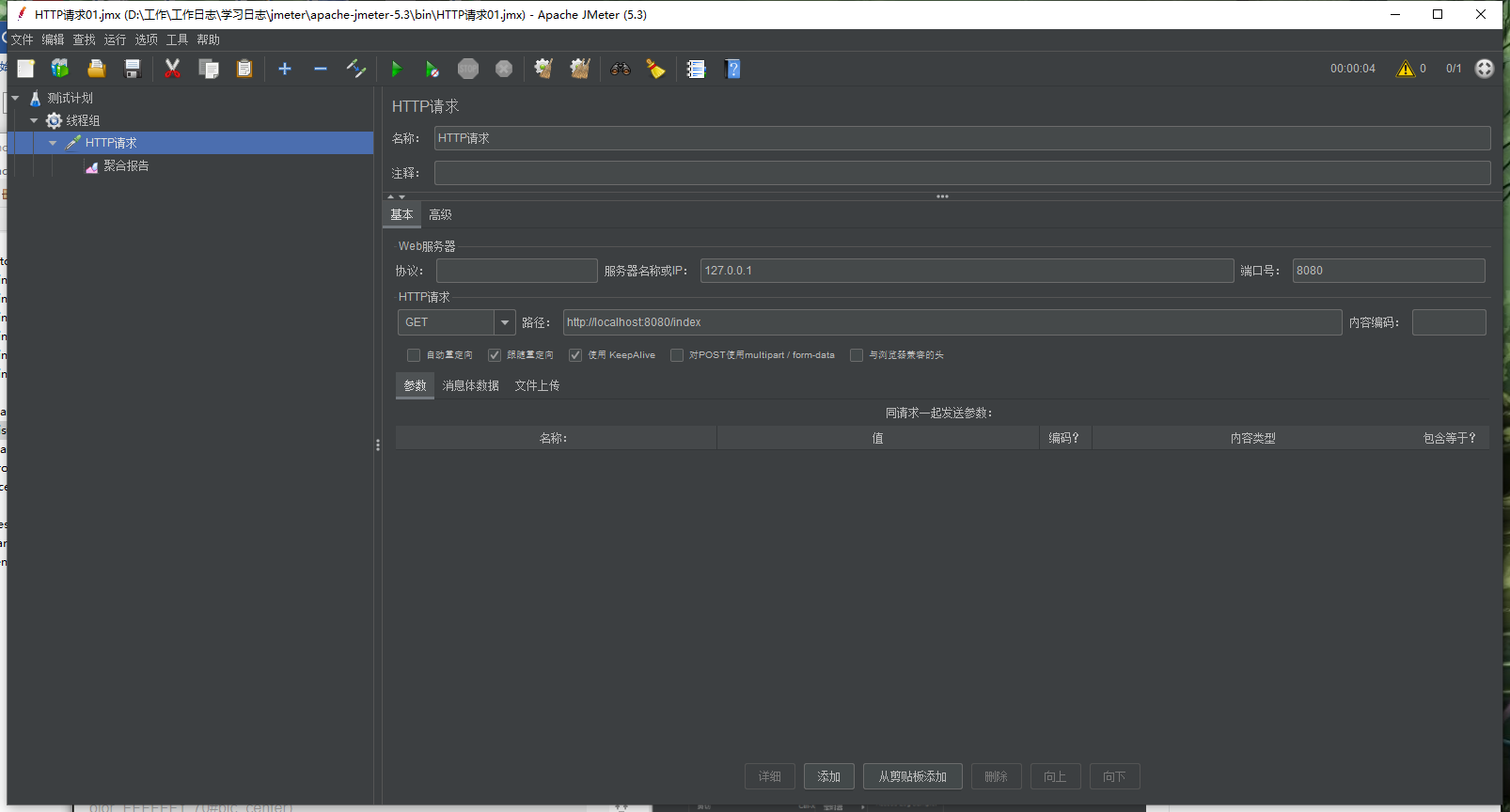The height and width of the screenshot is (812, 1510).
Task: Clear current results with single broom icon
Action: coord(543,69)
